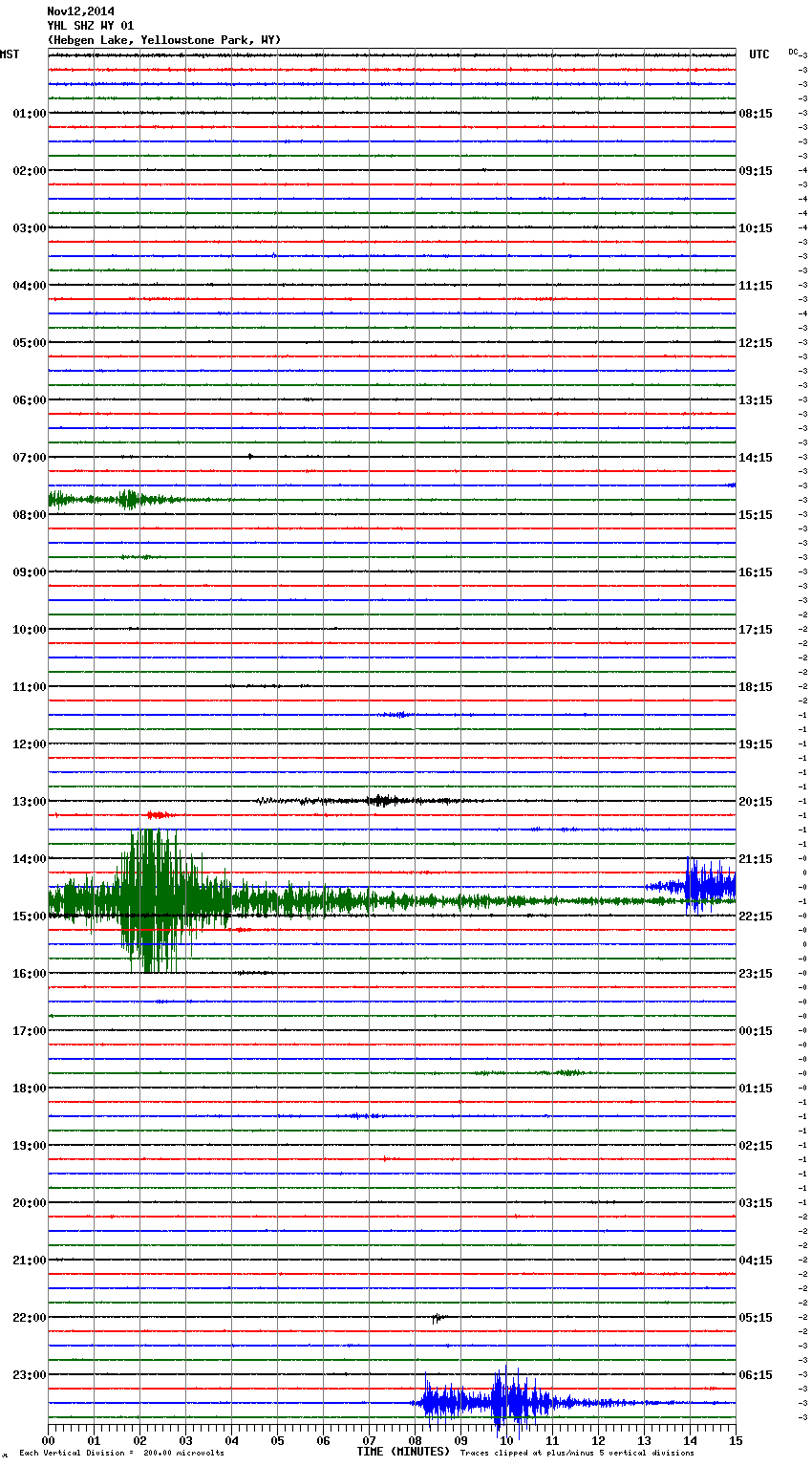The width and height of the screenshot is (812, 1466).
Task: Click the 09:15 UTC time label
Action: click(756, 171)
